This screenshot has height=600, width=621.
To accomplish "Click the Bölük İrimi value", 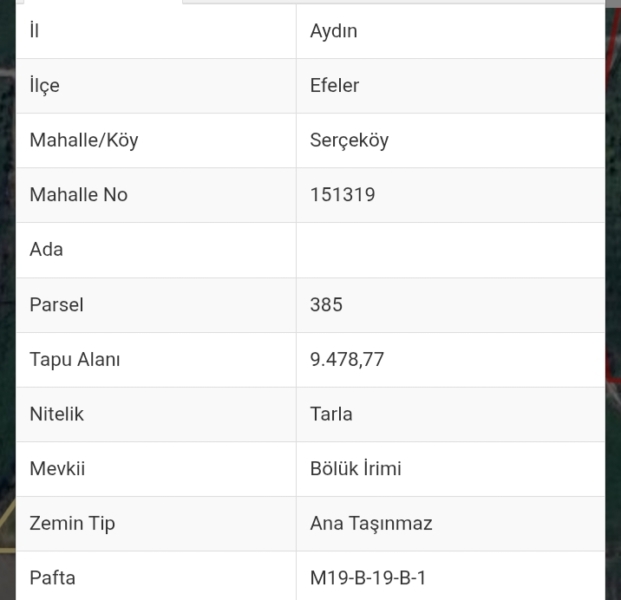I will pos(356,469).
